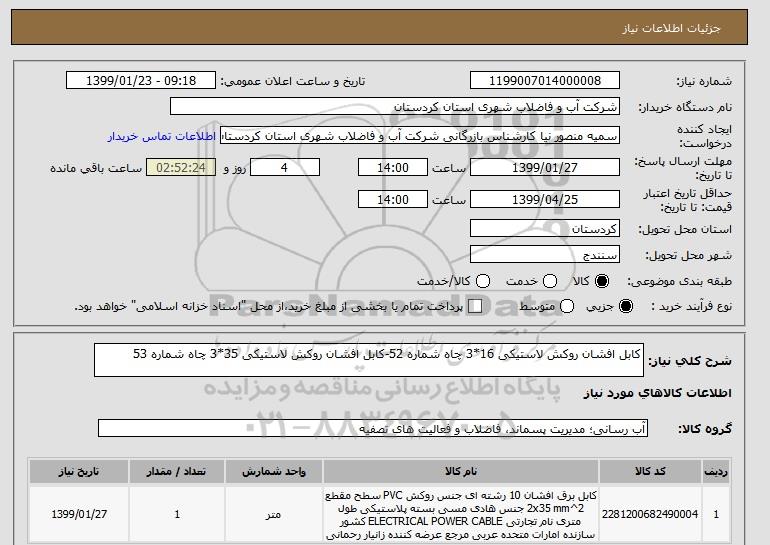Click the شماره نیاز label

point(704,81)
